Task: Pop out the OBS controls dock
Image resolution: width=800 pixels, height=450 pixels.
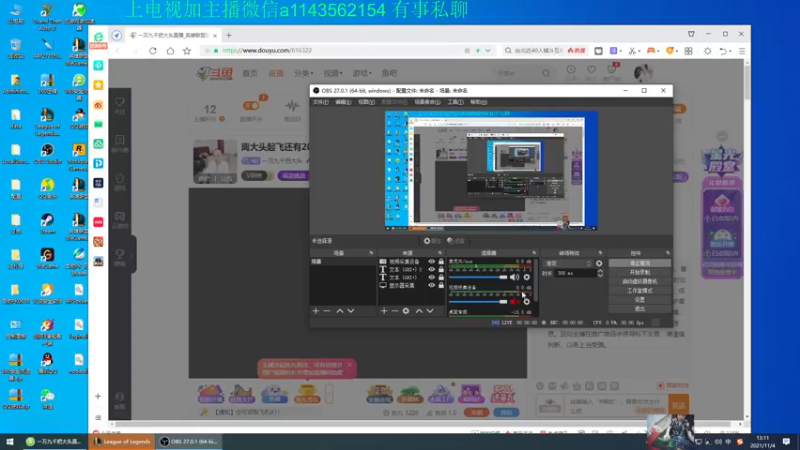Action: pos(667,253)
